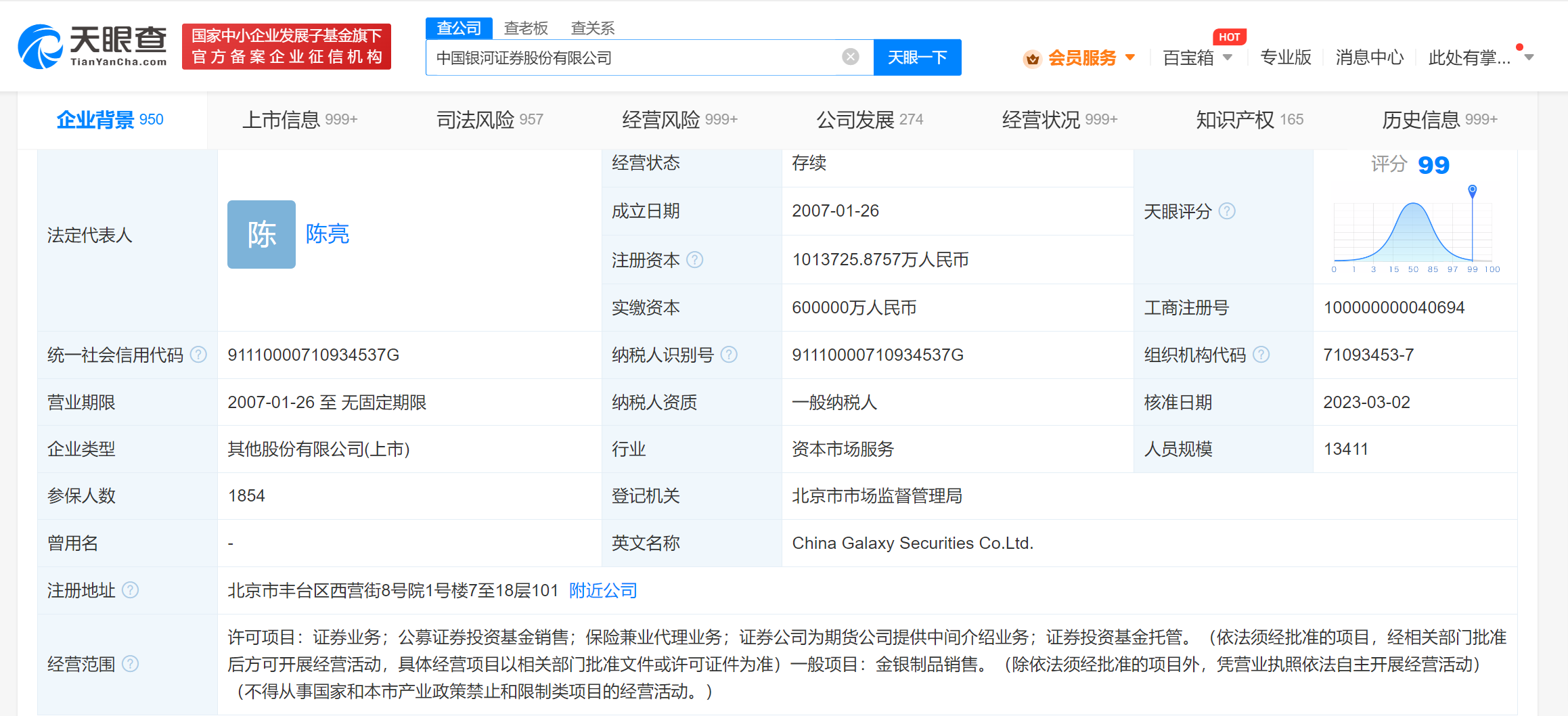Click into the company search input field
1568x716 pixels.
click(x=629, y=58)
